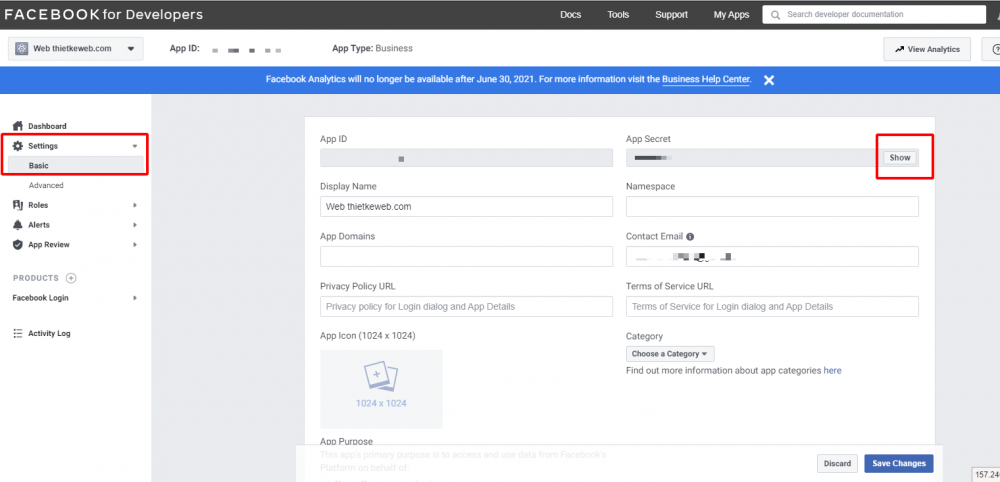Open the Choose a Category dropdown
This screenshot has width=1000, height=482.
pyautogui.click(x=670, y=354)
